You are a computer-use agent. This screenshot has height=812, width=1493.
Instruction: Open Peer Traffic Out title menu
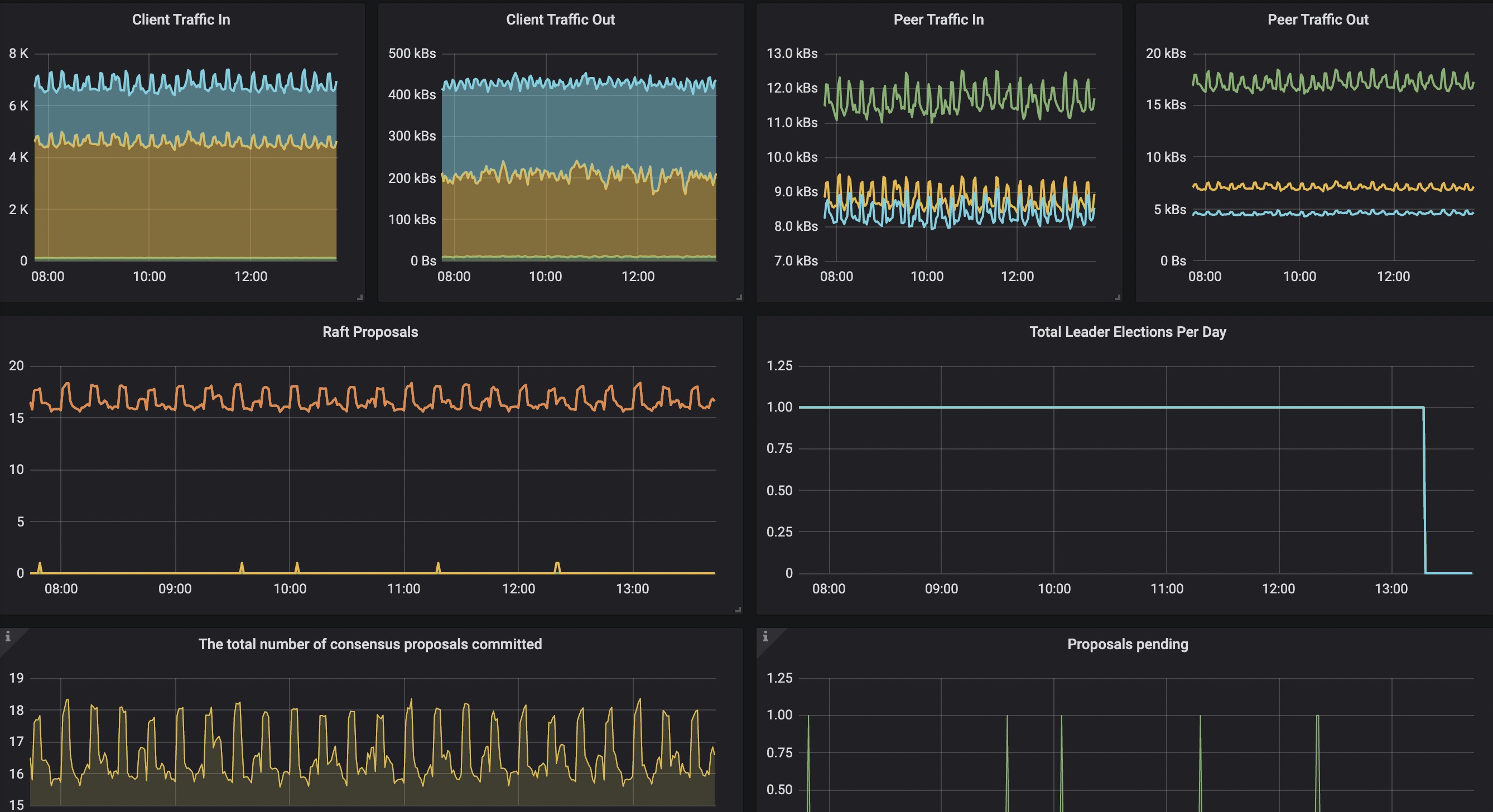tap(1317, 20)
